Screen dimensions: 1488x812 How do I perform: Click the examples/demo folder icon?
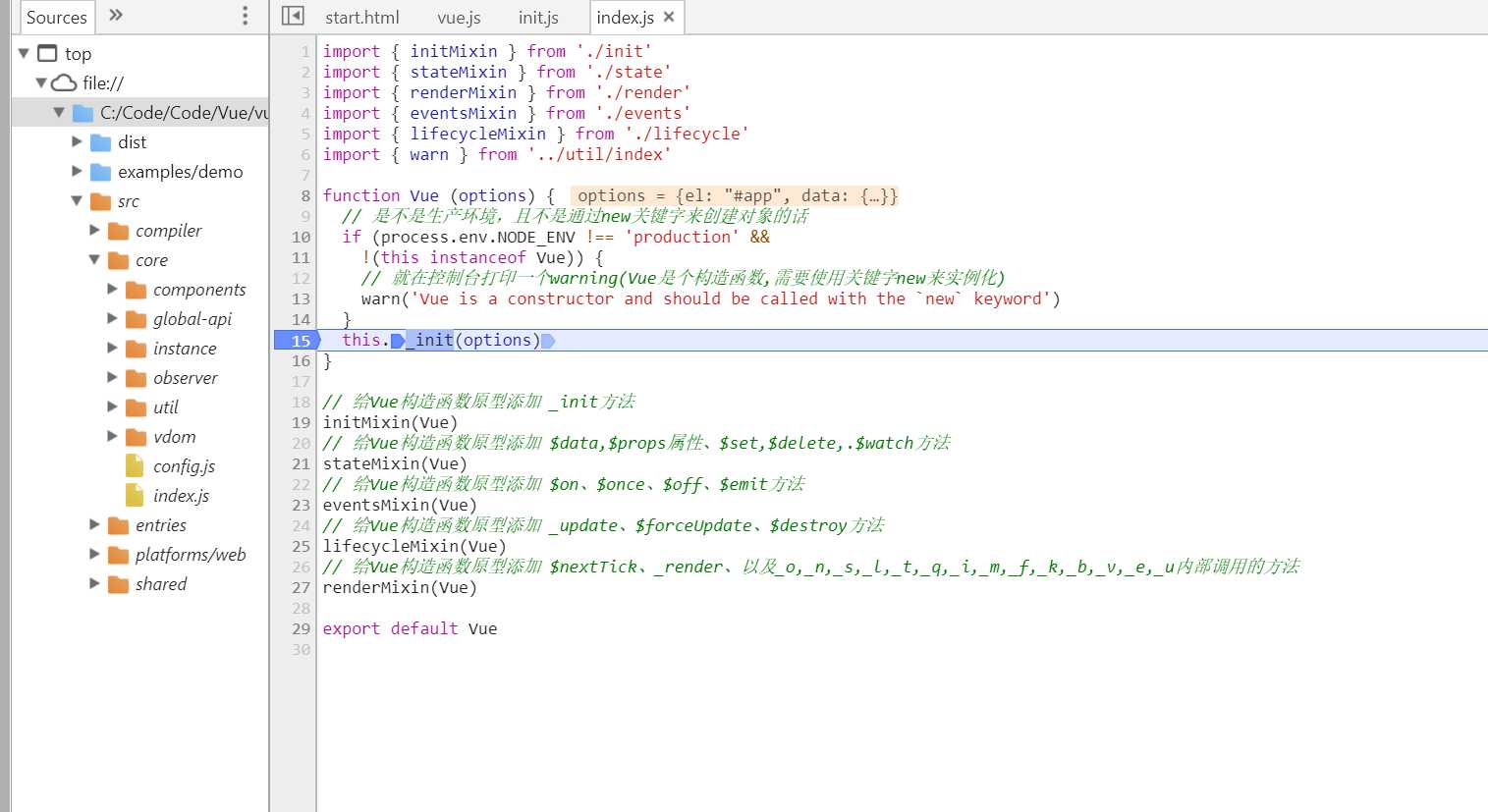(x=100, y=172)
